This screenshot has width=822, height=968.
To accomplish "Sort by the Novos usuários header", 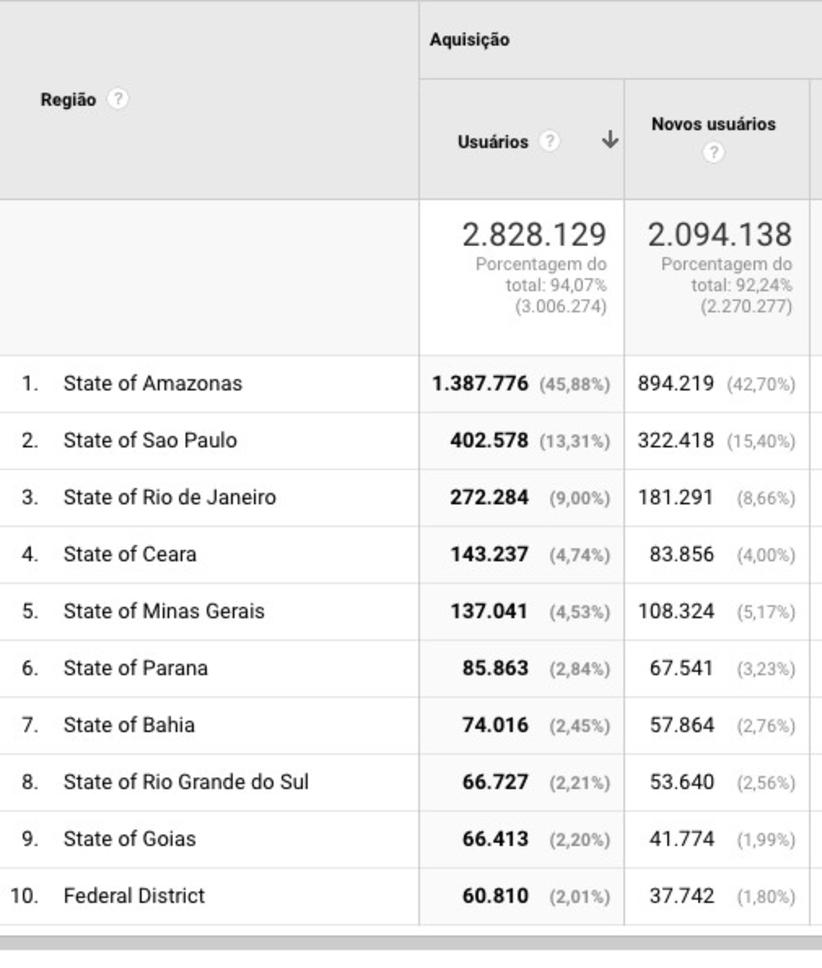I will pyautogui.click(x=713, y=124).
